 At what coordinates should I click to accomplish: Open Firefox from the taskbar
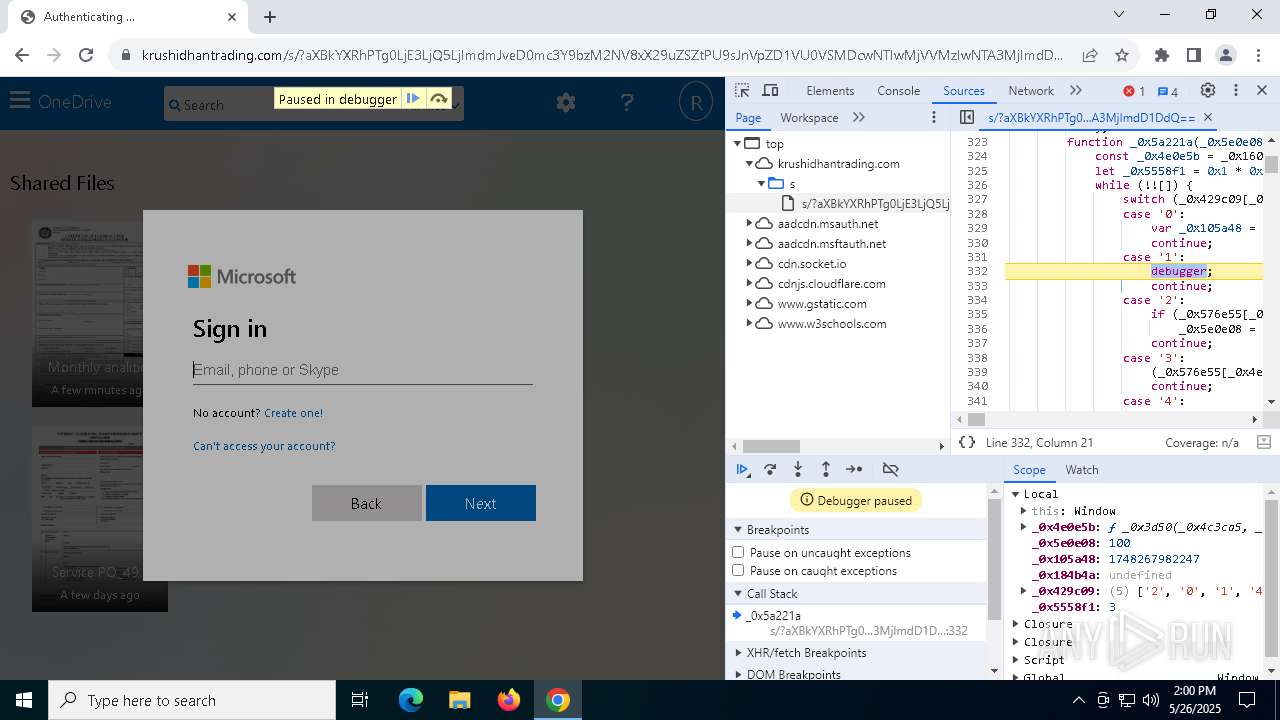point(509,700)
